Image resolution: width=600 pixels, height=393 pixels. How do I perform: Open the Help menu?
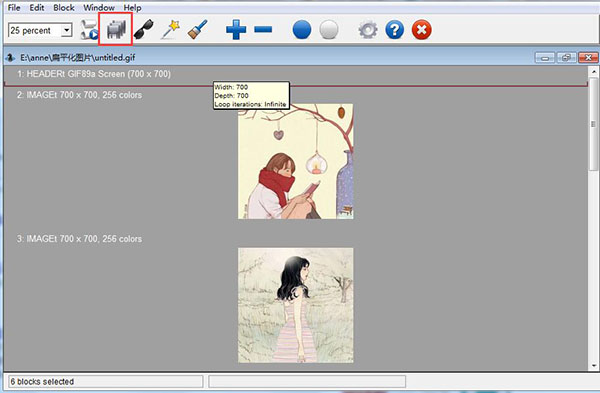click(132, 8)
